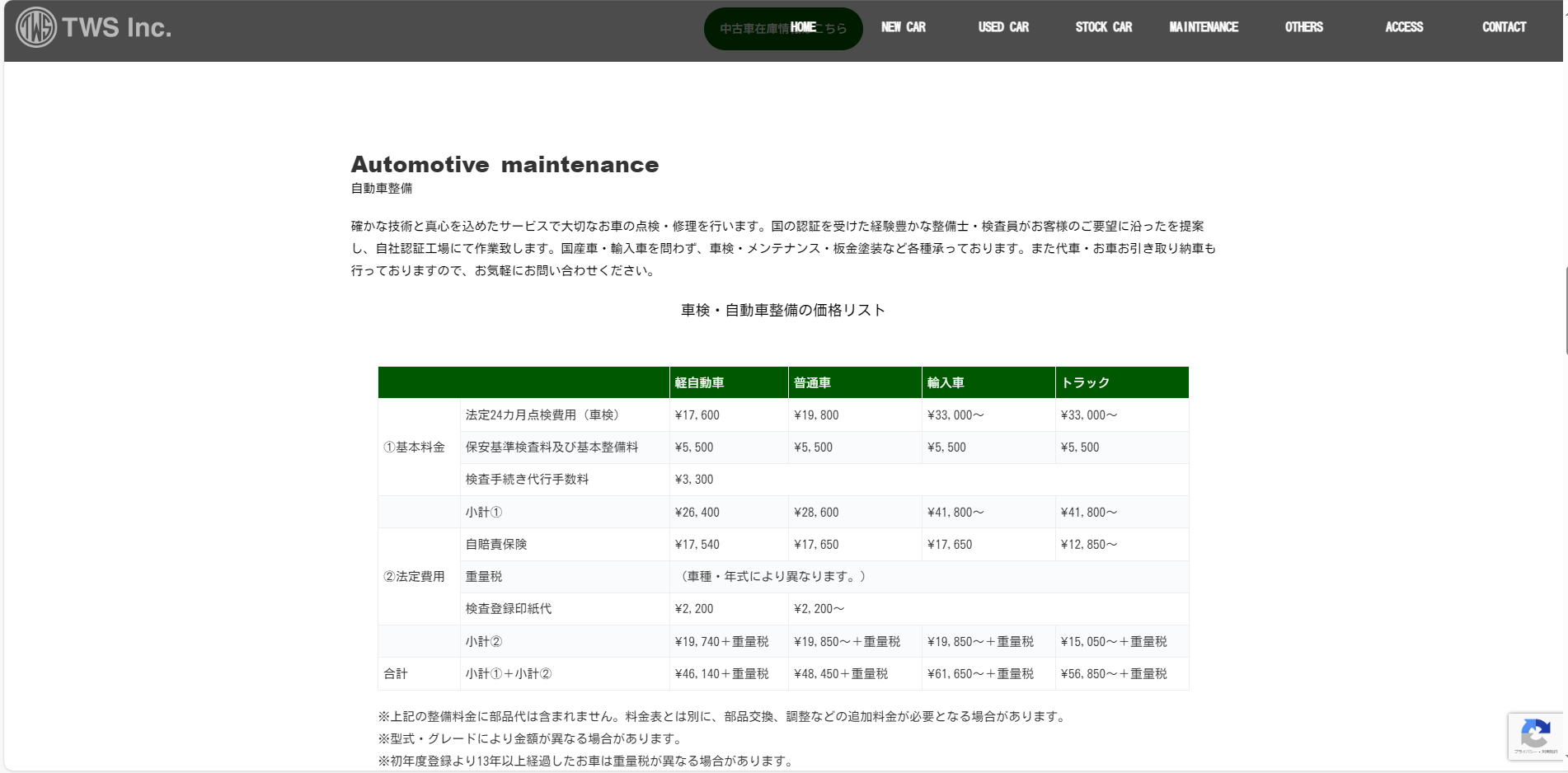Open STOCK CAR menu item
This screenshot has width=1568, height=773.
pos(1104,27)
